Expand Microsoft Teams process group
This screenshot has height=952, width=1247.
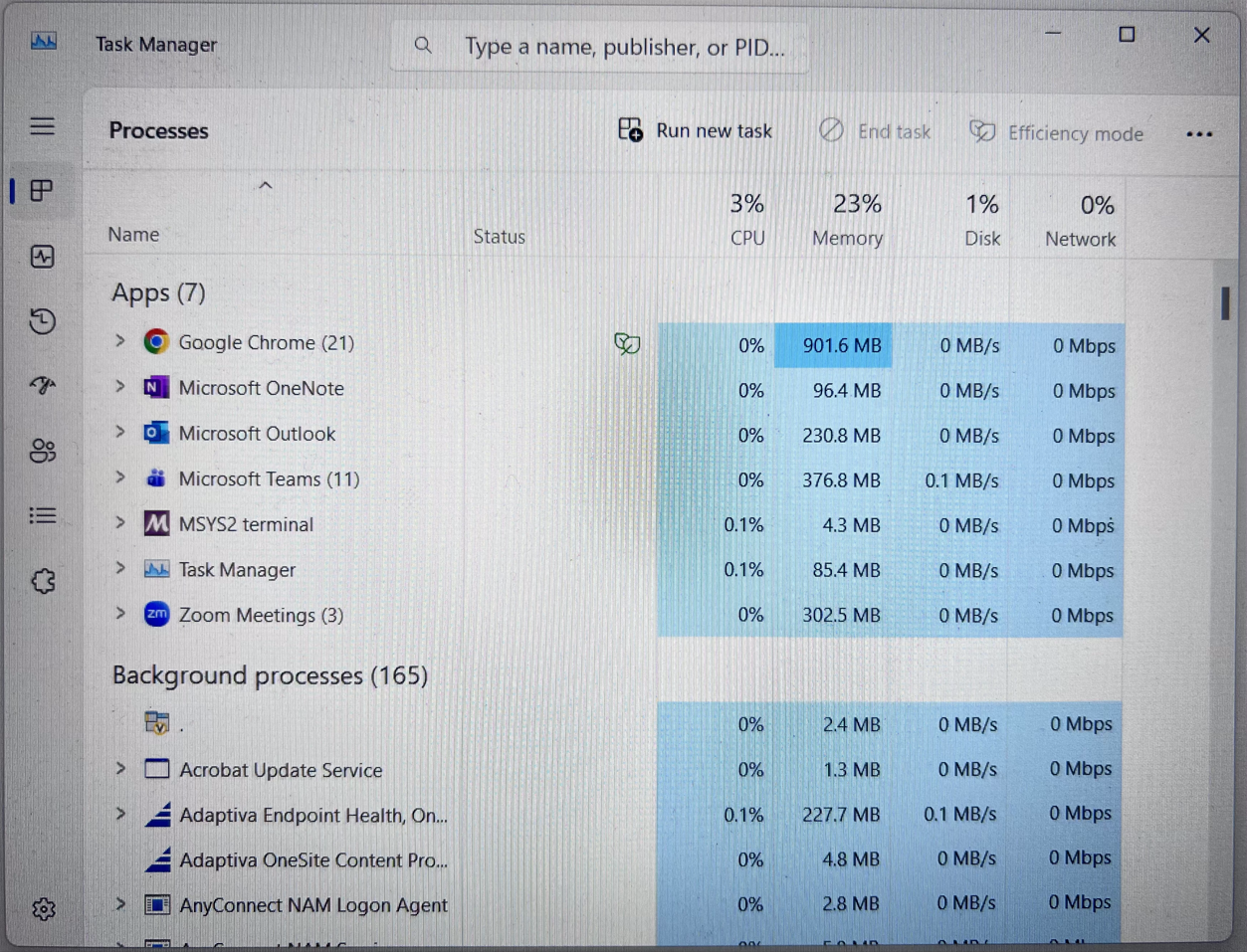(120, 477)
